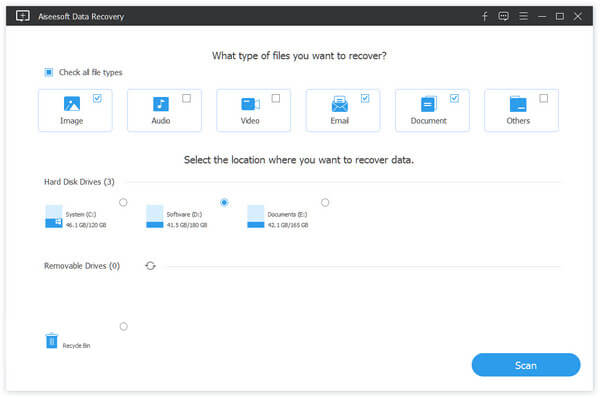Screen dimensions: 600x398
Task: Select the Recycle Bin radio button
Action: [124, 326]
